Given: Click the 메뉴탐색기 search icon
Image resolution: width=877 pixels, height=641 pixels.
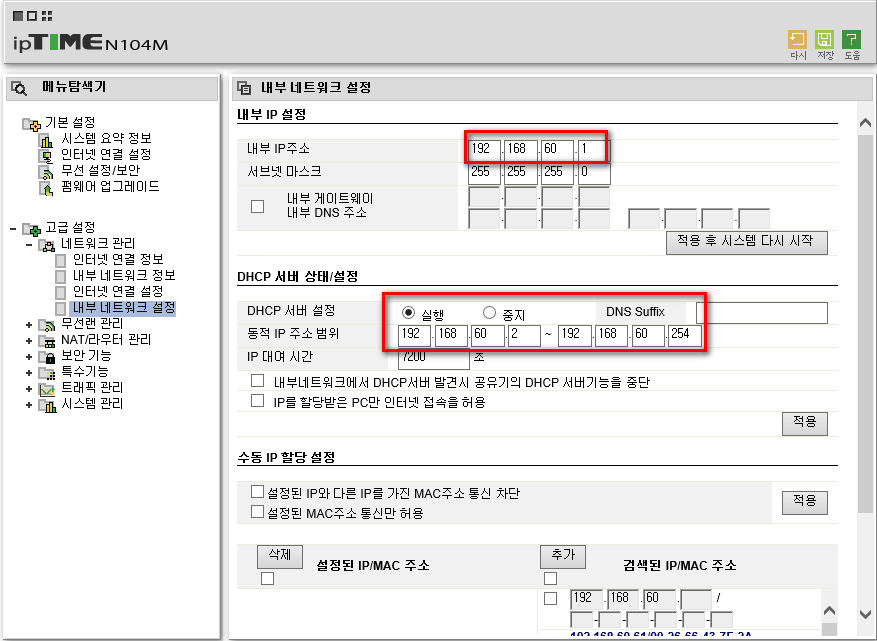Looking at the screenshot, I should [20, 88].
